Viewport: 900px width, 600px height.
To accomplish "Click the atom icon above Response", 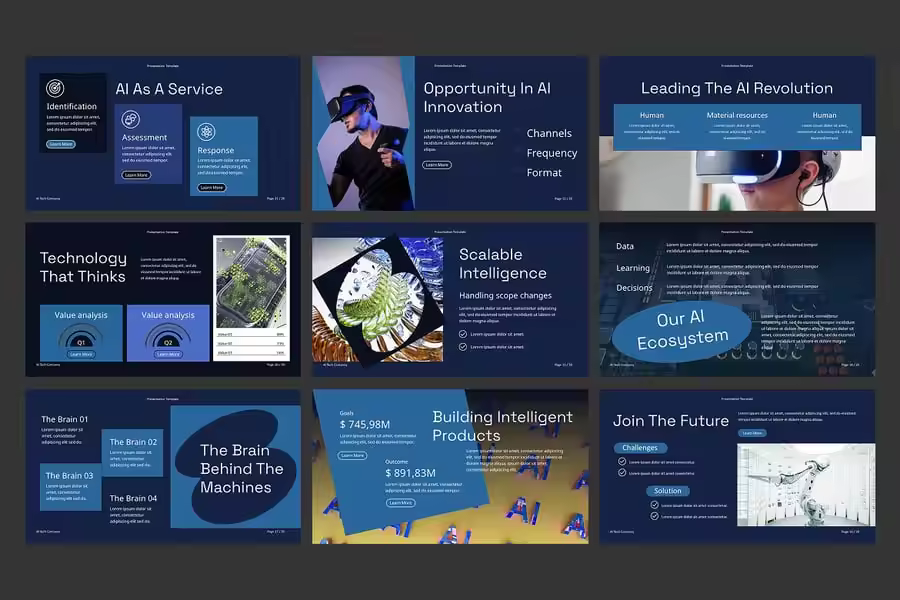I will 206,132.
